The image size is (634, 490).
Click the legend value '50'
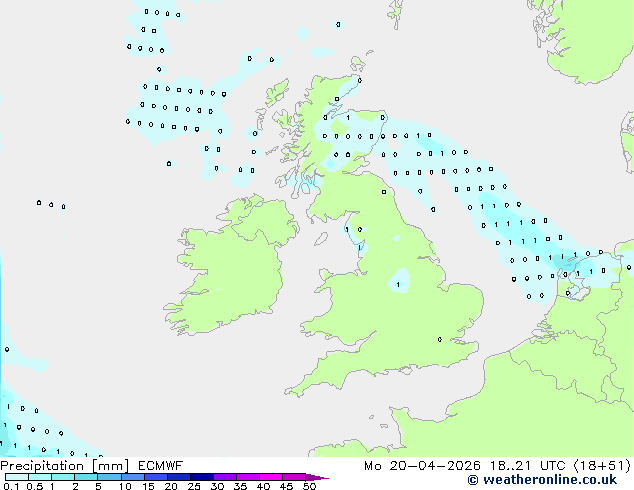point(309,486)
